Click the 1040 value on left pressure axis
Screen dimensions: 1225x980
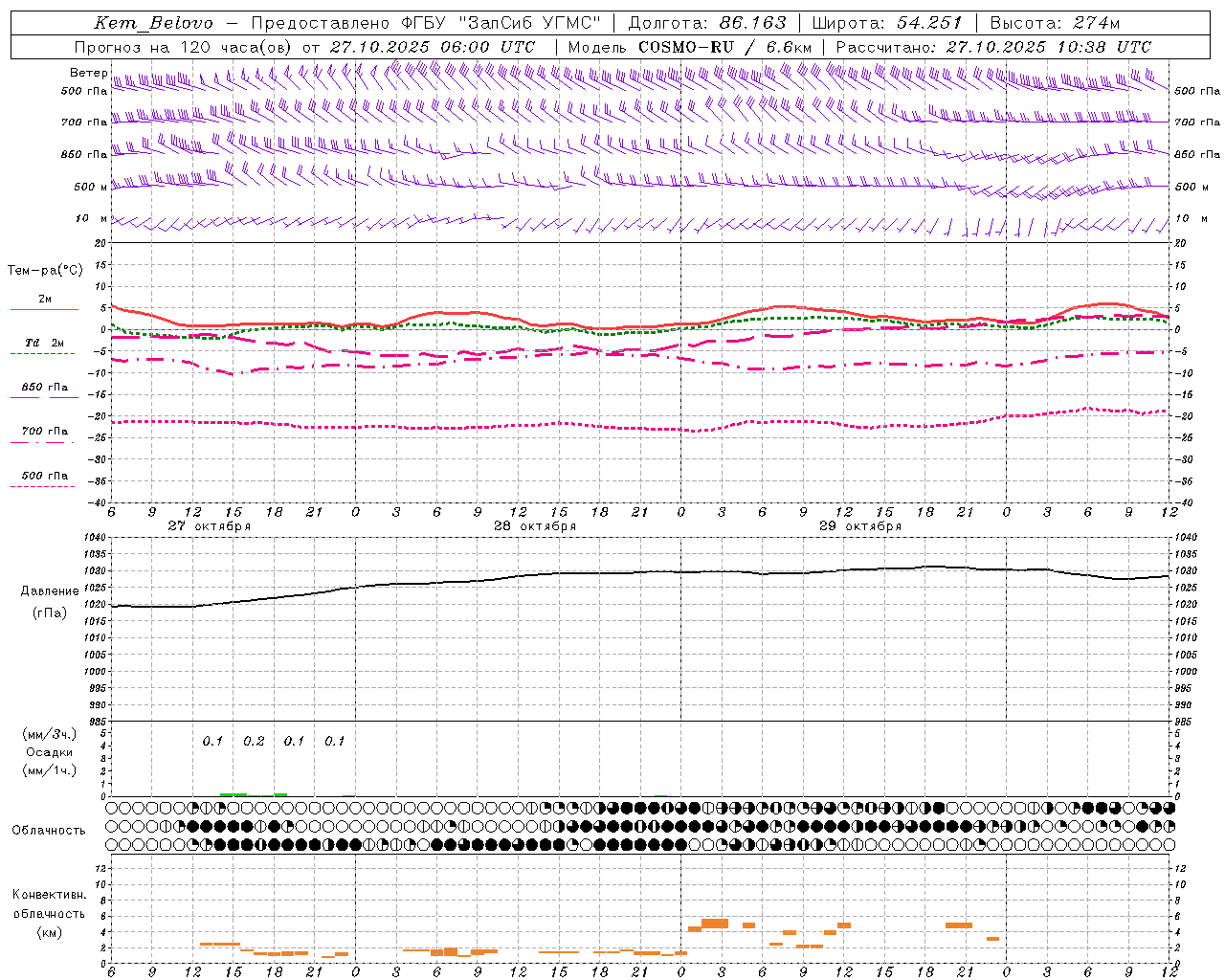pyautogui.click(x=94, y=538)
